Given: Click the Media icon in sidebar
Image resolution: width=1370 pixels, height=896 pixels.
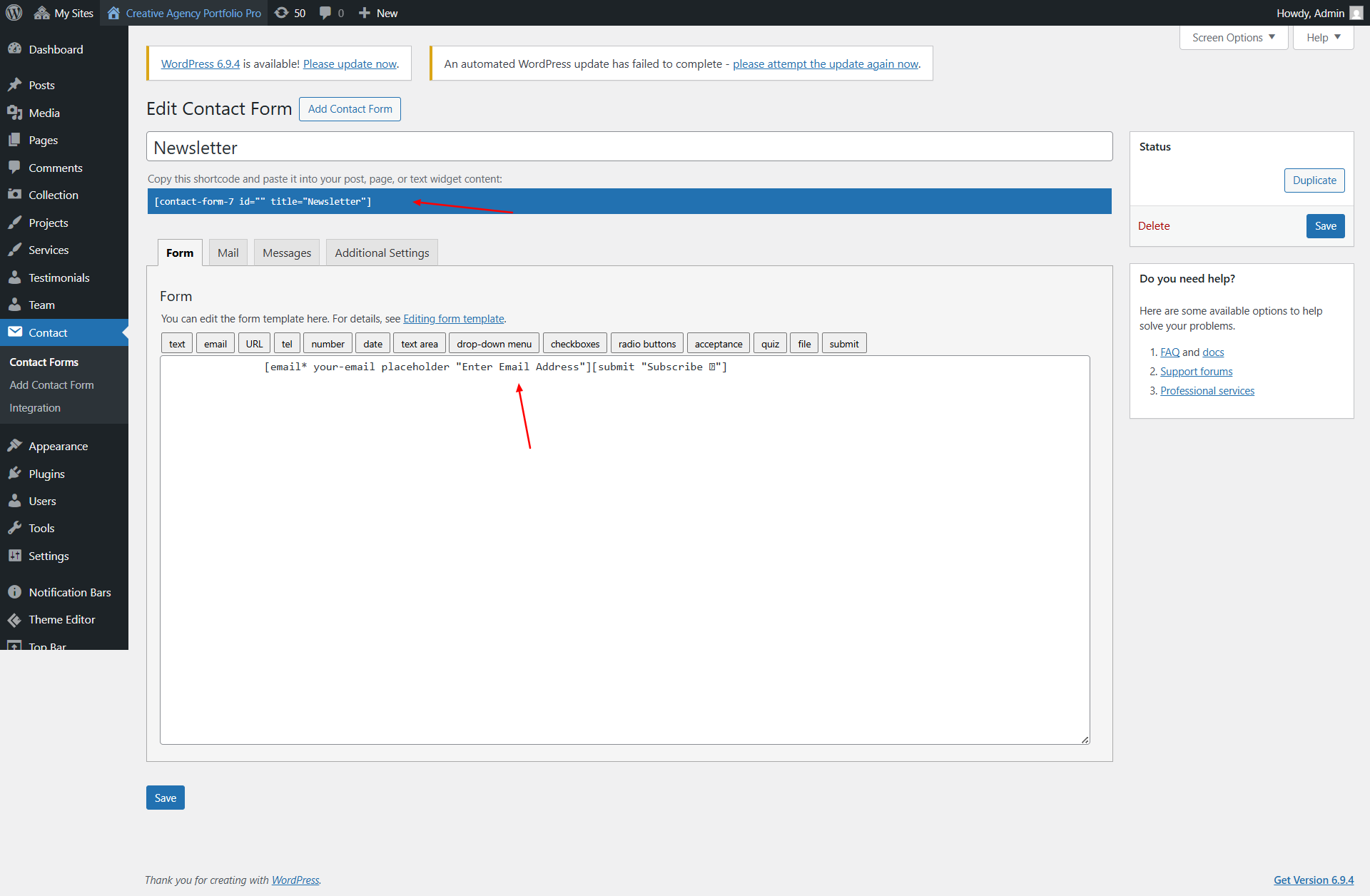Looking at the screenshot, I should (x=14, y=113).
